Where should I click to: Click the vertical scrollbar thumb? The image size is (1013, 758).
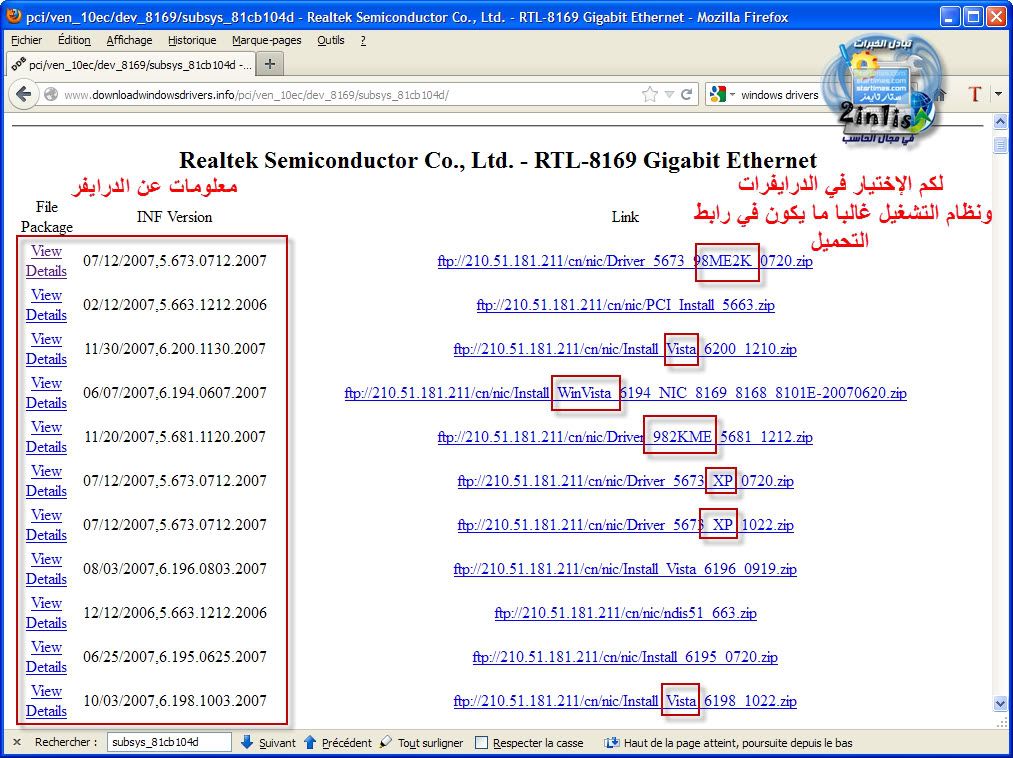1000,143
